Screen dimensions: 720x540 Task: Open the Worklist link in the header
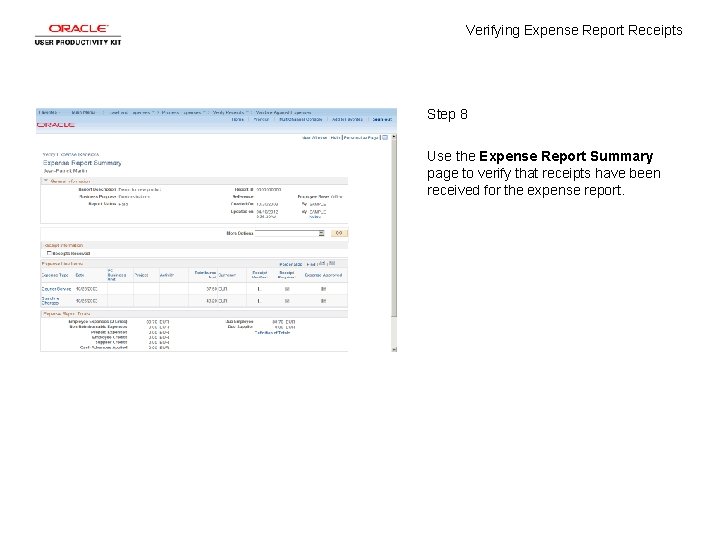click(261, 119)
